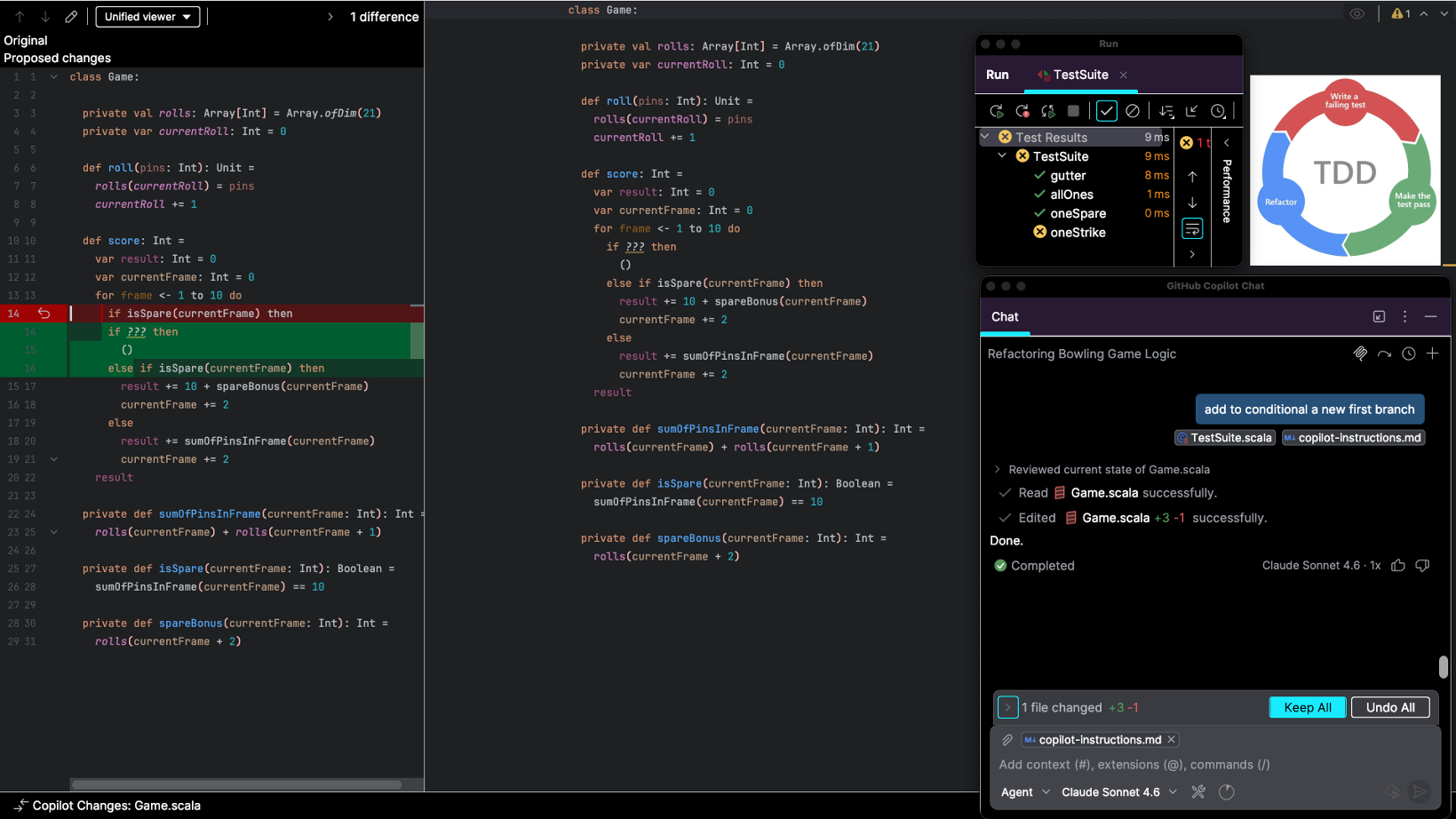Open the Unified viewer dropdown

click(x=147, y=17)
